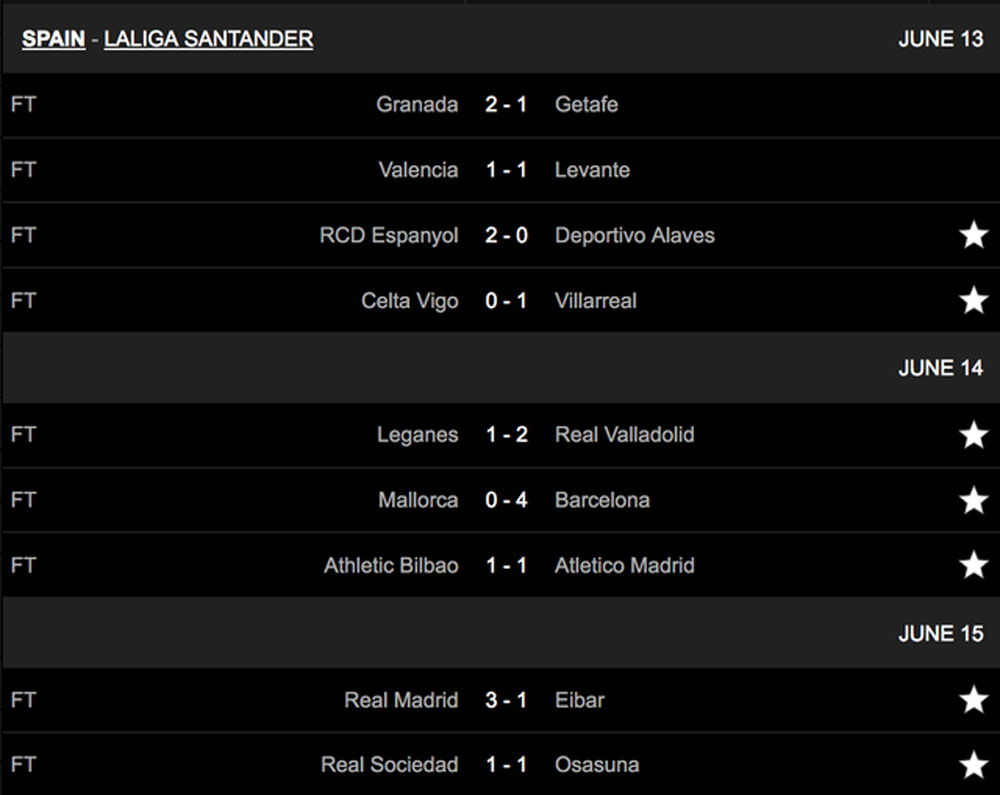1000x795 pixels.
Task: Open the Mallorca 0-4 score
Action: 506,500
